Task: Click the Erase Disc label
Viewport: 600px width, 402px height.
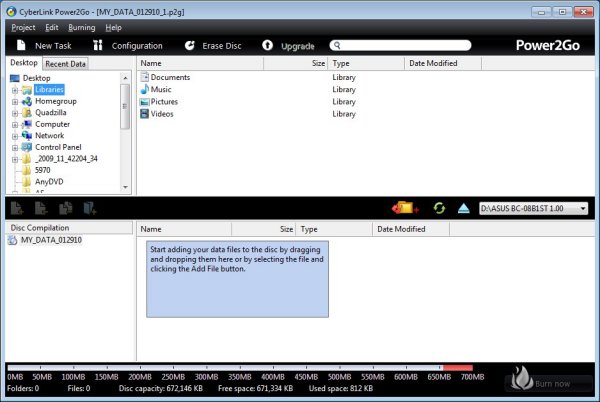Action: [x=222, y=46]
